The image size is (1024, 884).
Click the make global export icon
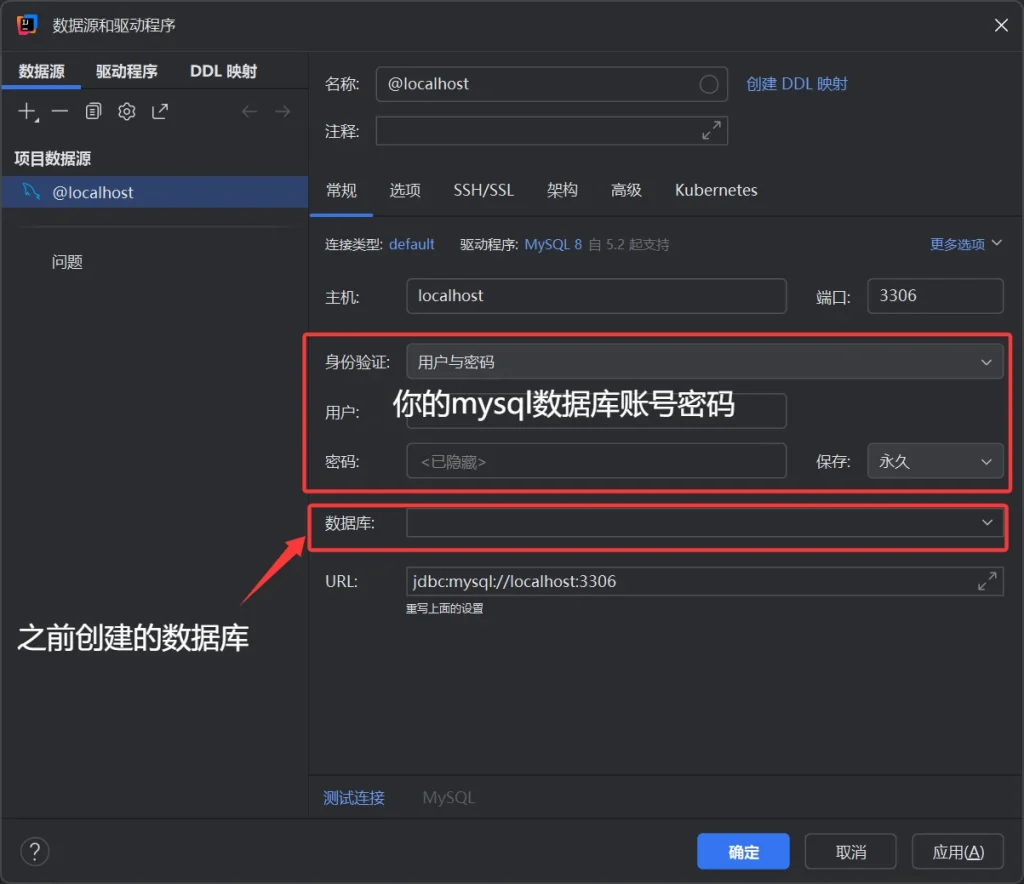click(160, 112)
